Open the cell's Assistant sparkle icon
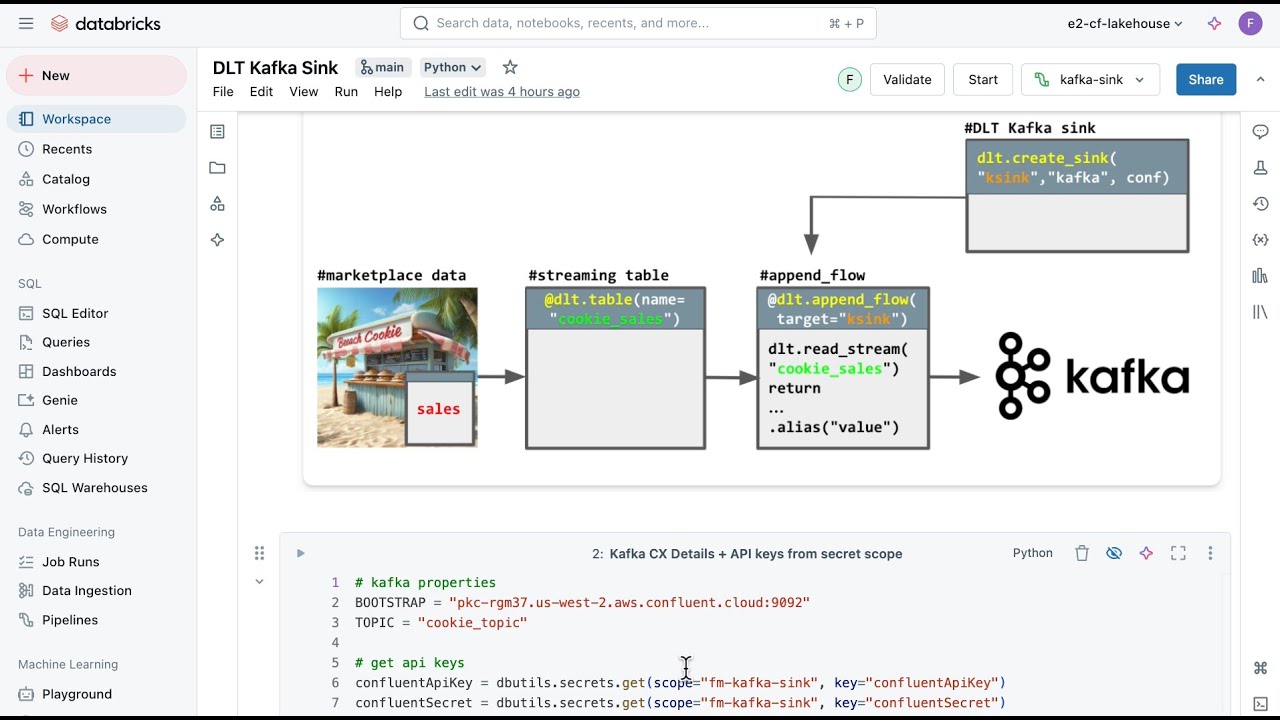 1146,553
